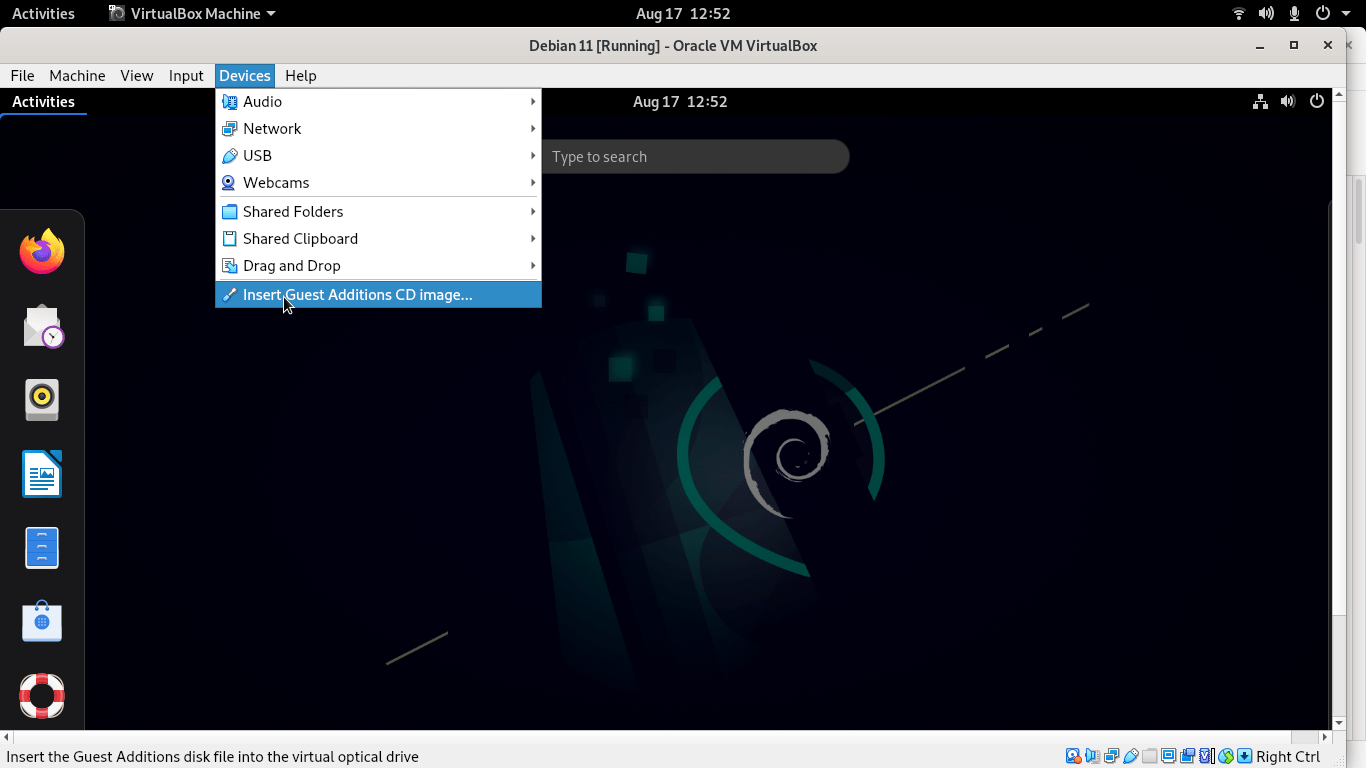Click the guest clock Aug 17 12:52
The height and width of the screenshot is (768, 1366).
[x=680, y=101]
